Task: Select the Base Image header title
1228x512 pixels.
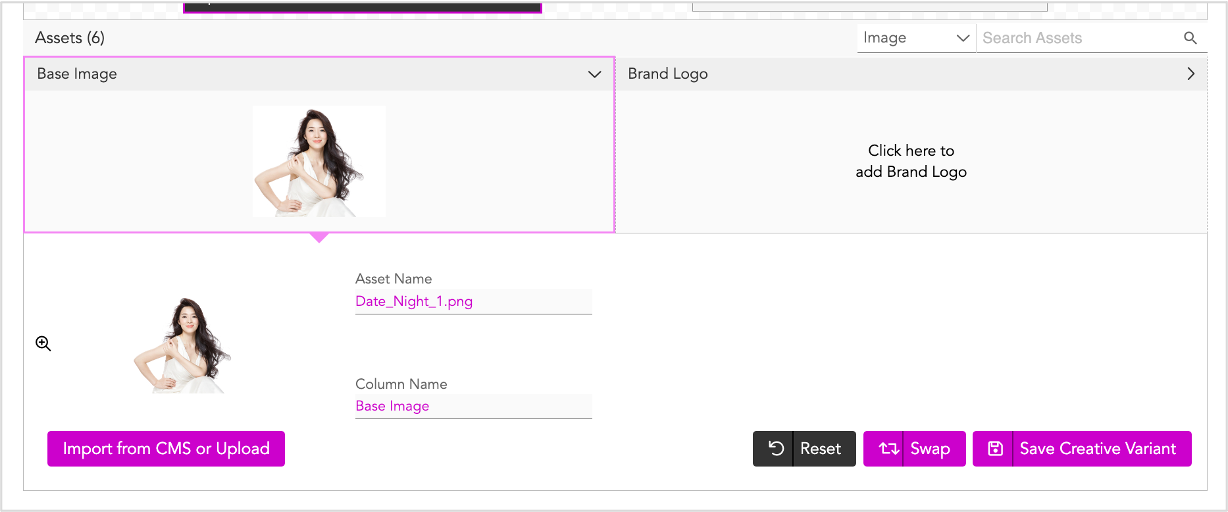Action: coord(77,74)
